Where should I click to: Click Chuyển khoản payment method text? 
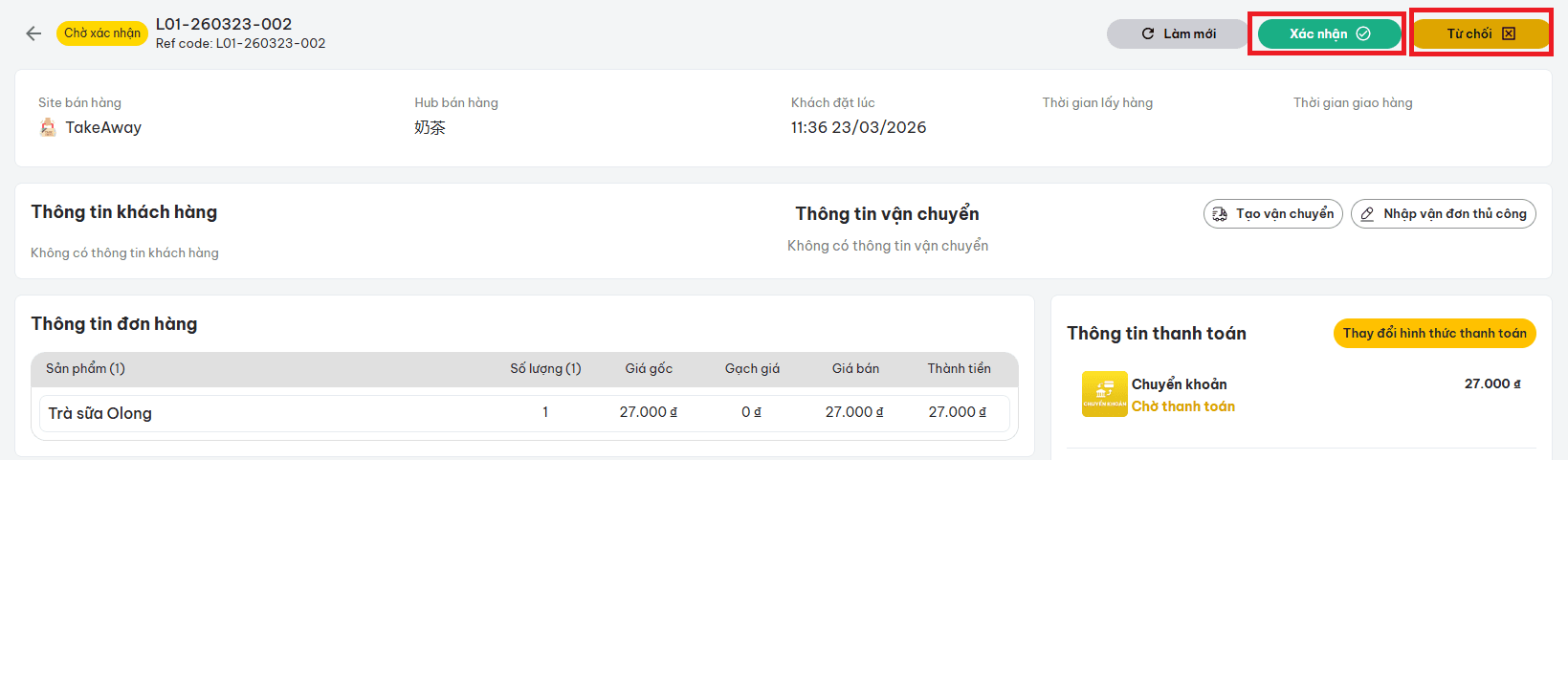click(x=1179, y=383)
